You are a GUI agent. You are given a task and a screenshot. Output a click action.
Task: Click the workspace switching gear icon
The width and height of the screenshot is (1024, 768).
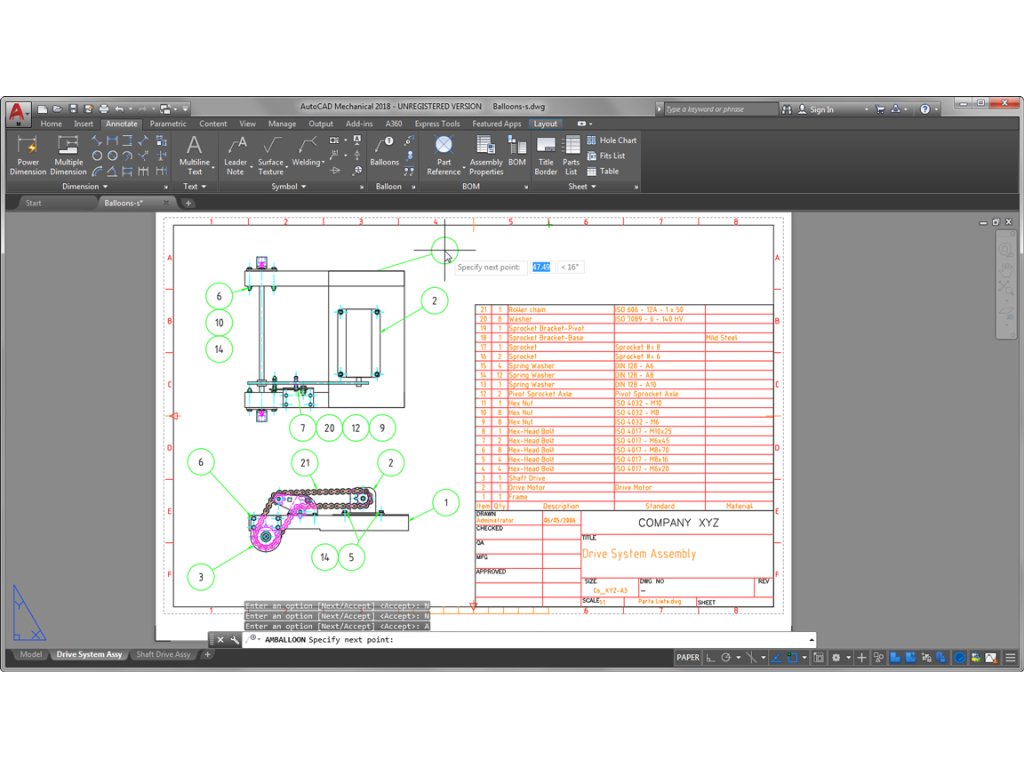pyautogui.click(x=836, y=658)
